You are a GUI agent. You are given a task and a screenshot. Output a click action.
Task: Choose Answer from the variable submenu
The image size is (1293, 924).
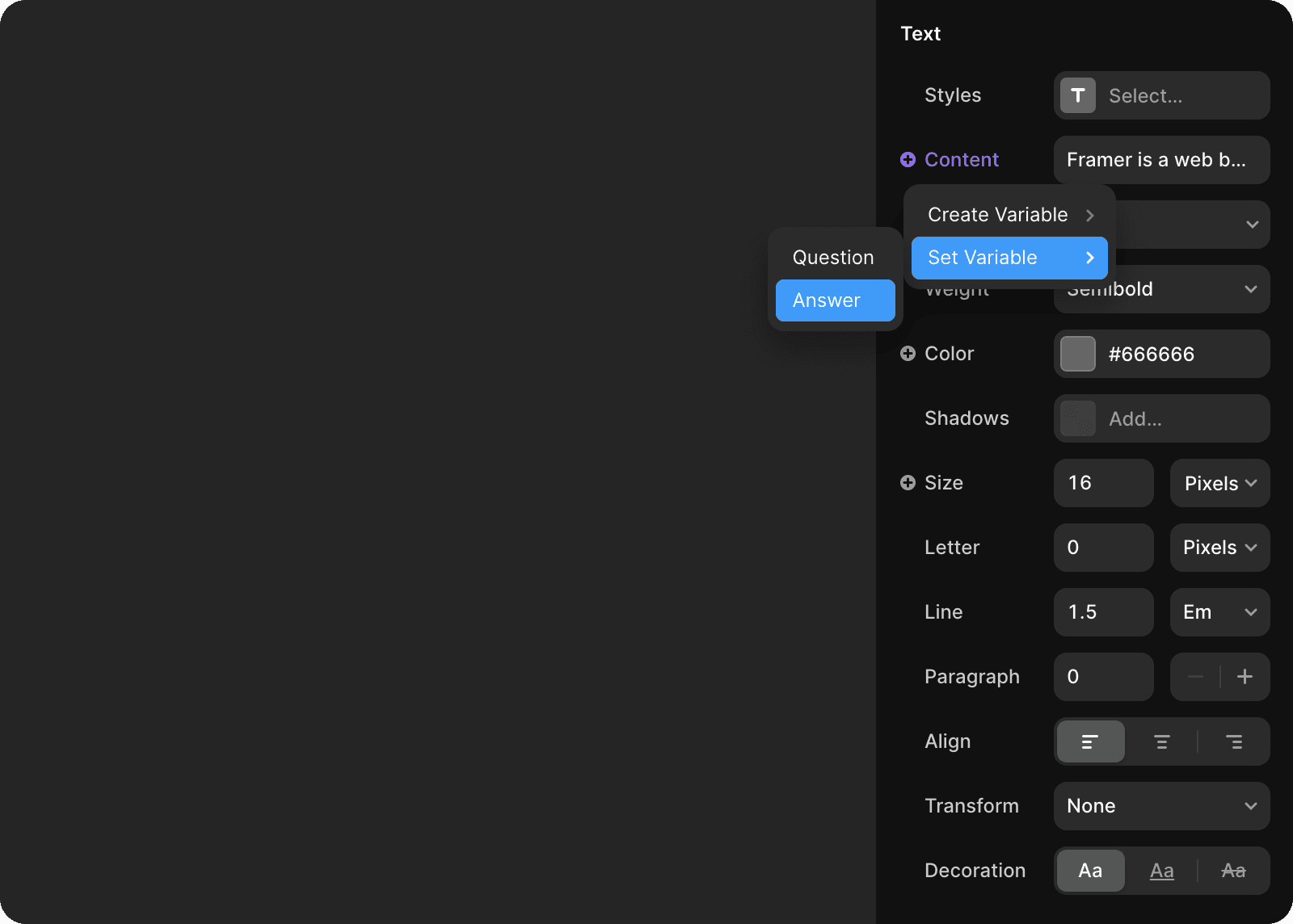point(835,300)
